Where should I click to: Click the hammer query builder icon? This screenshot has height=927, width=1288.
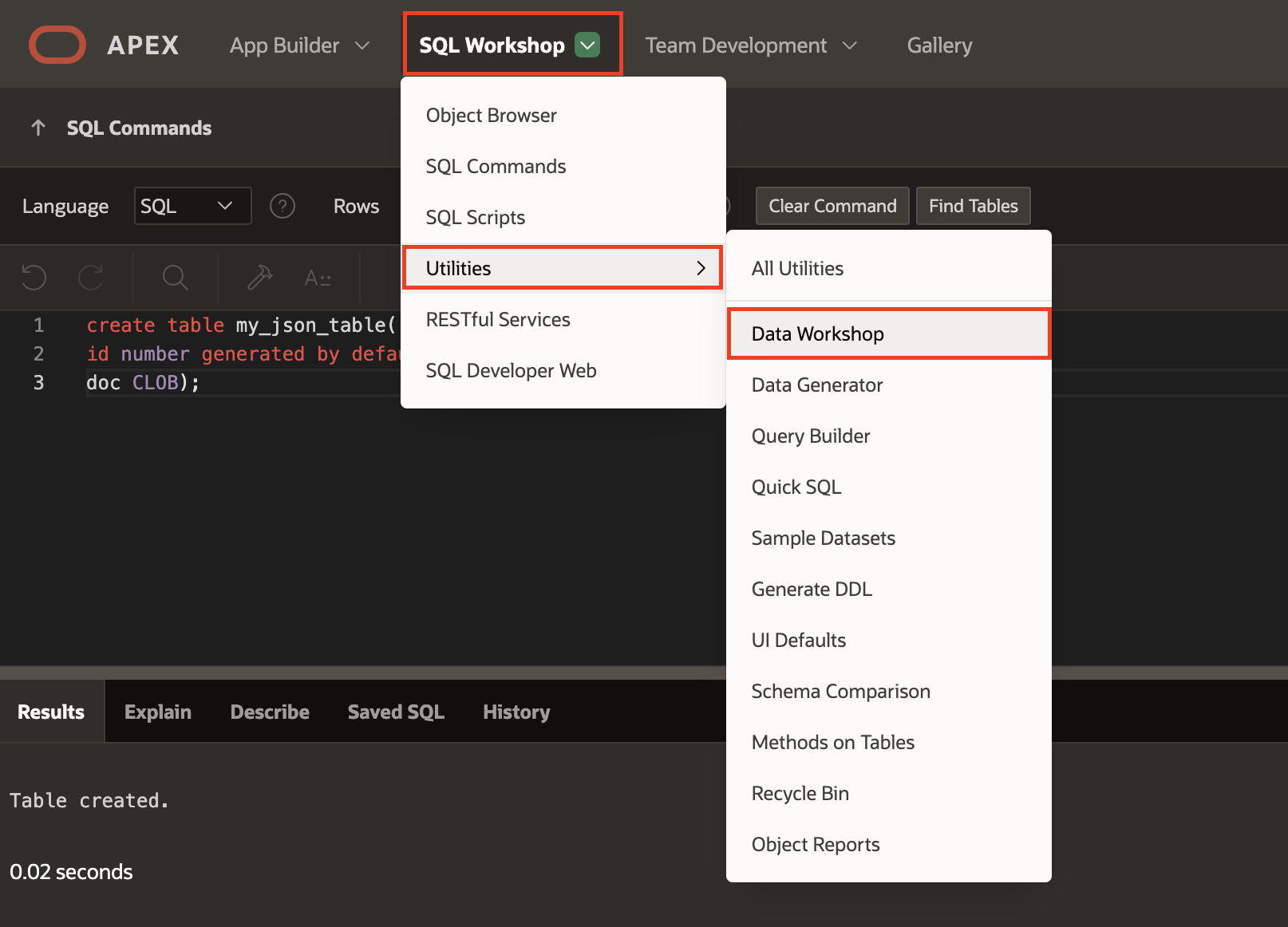[x=259, y=278]
